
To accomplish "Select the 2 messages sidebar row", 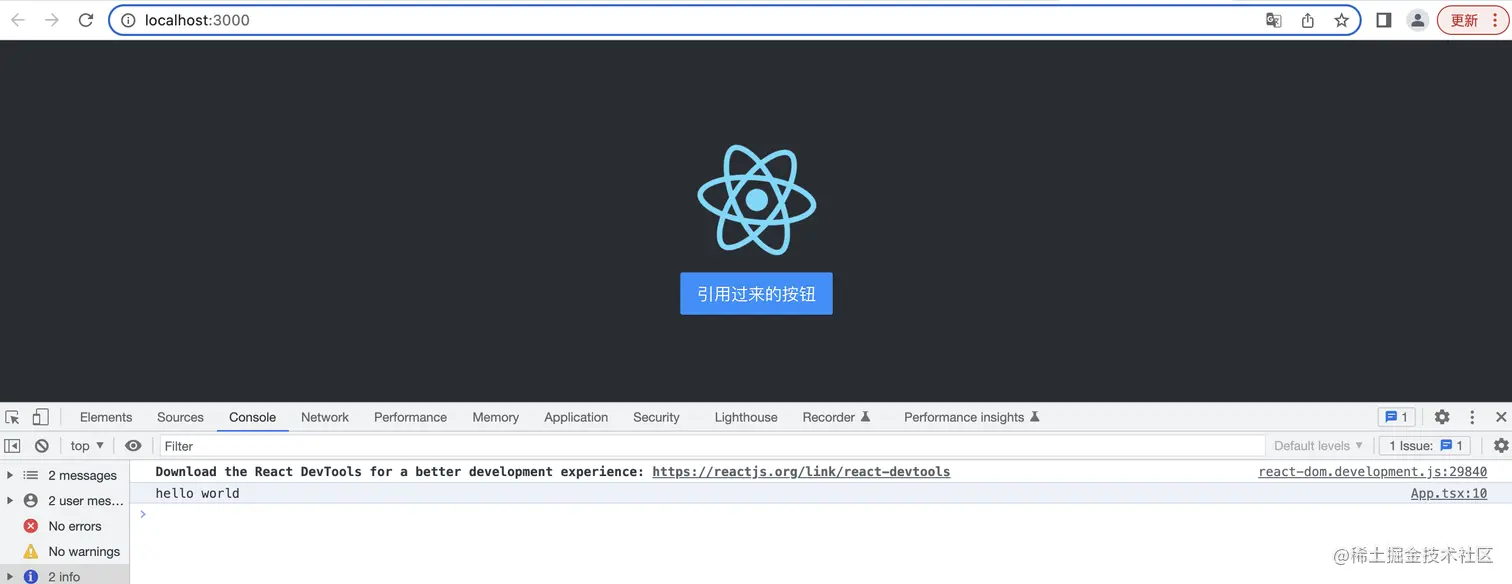I will pos(65,475).
